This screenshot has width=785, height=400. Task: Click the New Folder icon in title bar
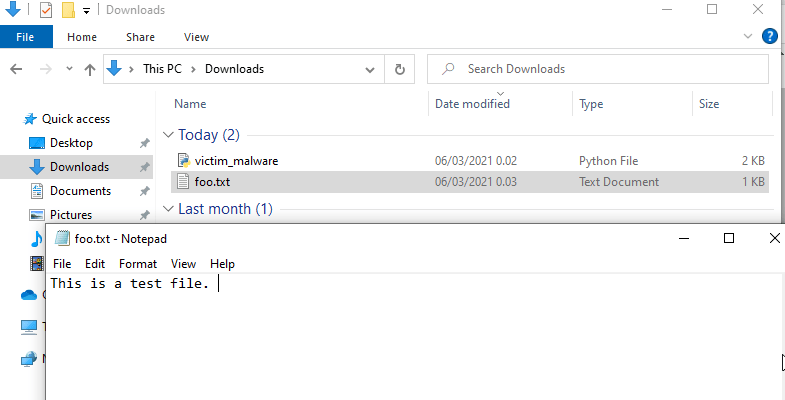click(68, 10)
